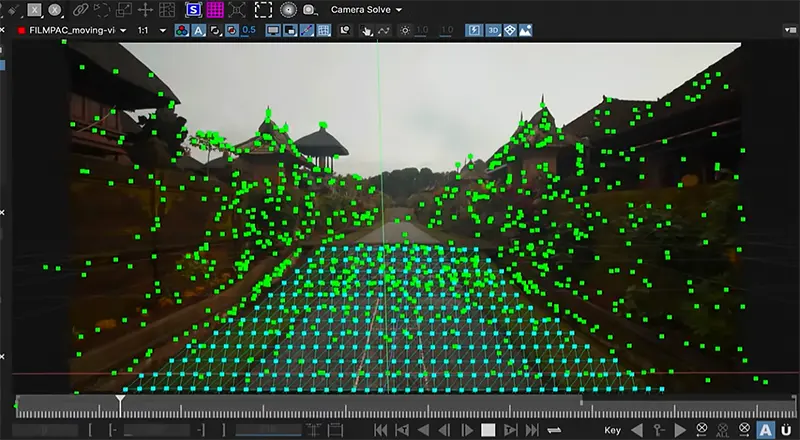Adjust the 0.5 overlay opacity value
Image resolution: width=800 pixels, height=440 pixels.
249,30
